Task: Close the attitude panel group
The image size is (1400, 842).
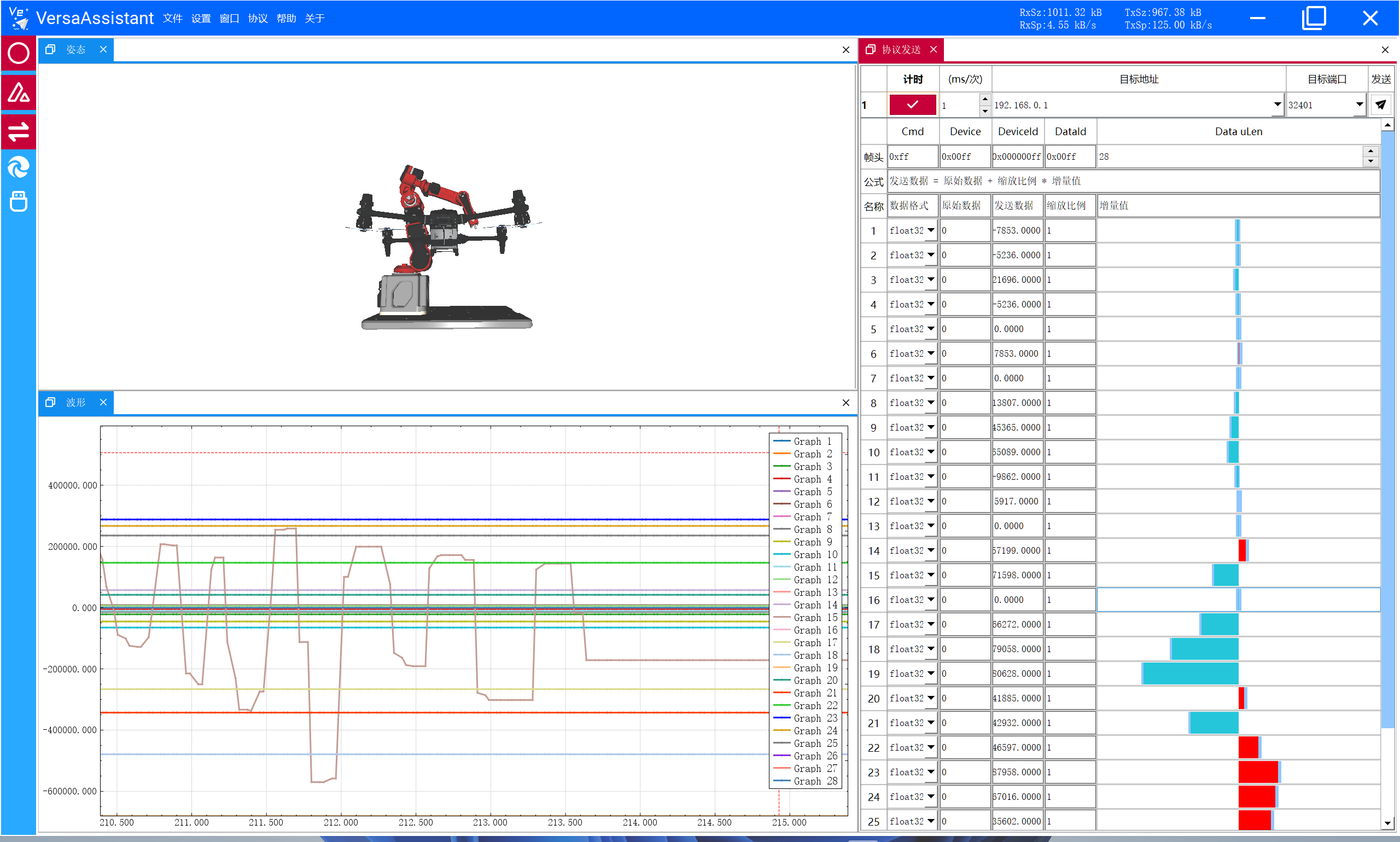Action: coord(845,50)
